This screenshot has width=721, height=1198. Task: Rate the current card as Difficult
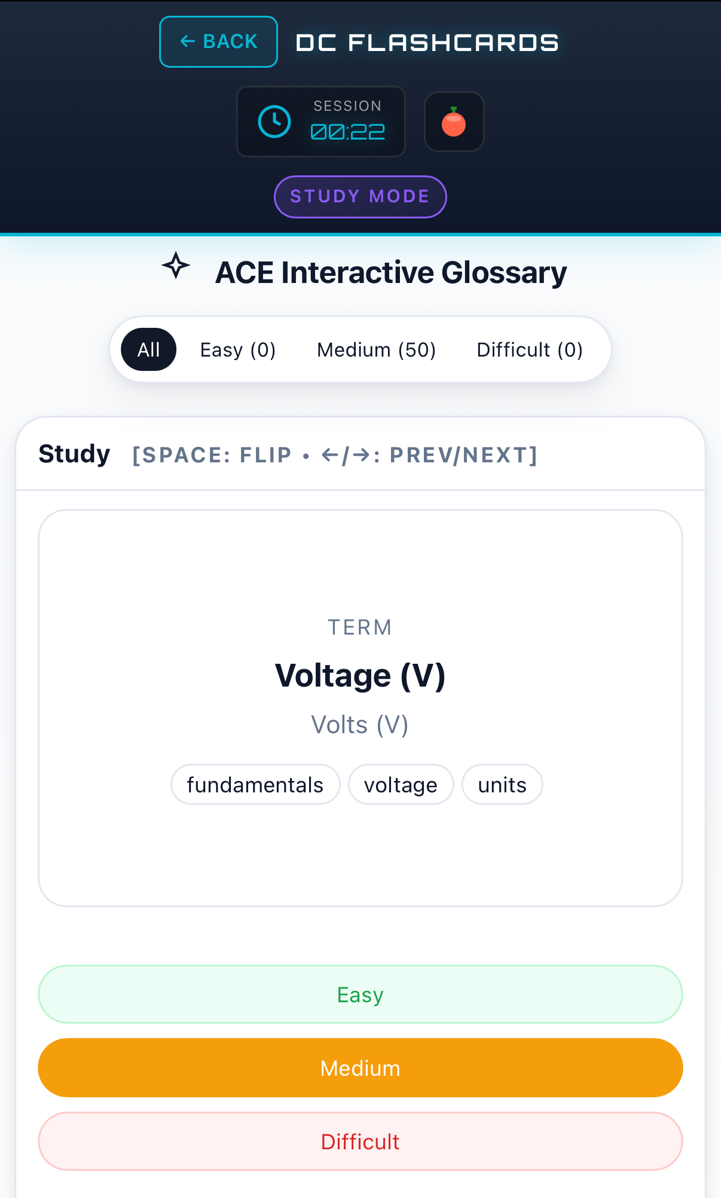(360, 1141)
